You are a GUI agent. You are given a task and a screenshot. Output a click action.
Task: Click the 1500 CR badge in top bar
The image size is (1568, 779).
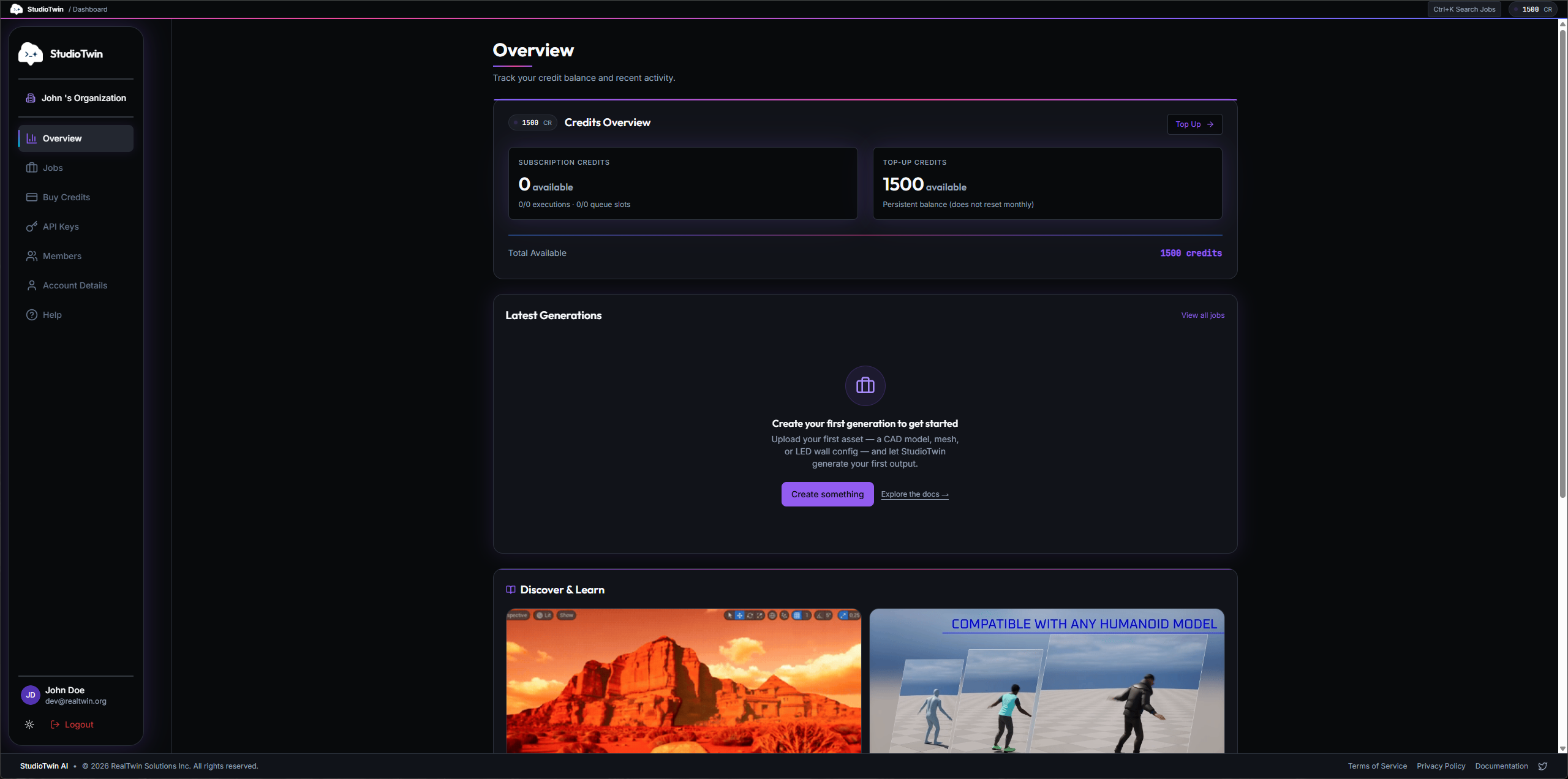coord(1532,9)
